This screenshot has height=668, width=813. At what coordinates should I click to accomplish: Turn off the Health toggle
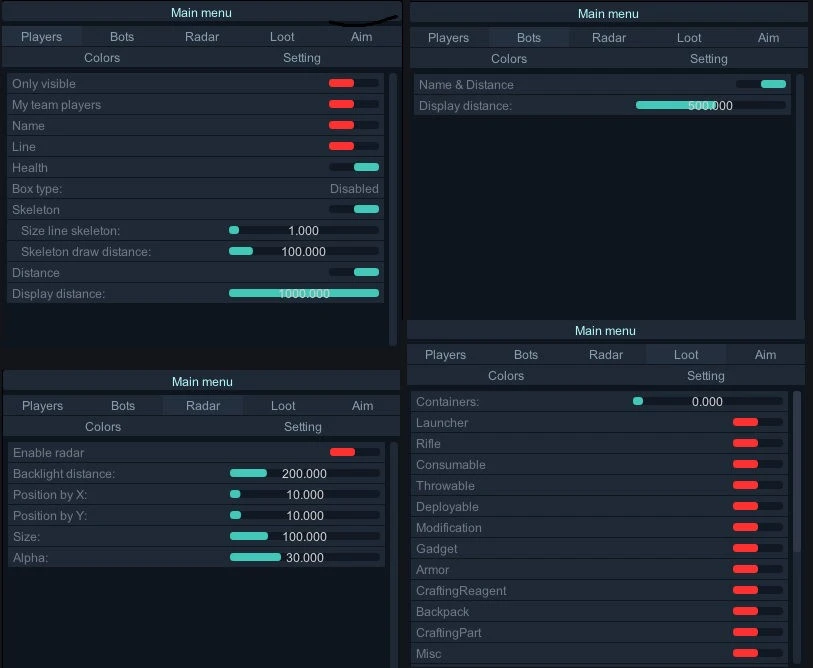(353, 167)
